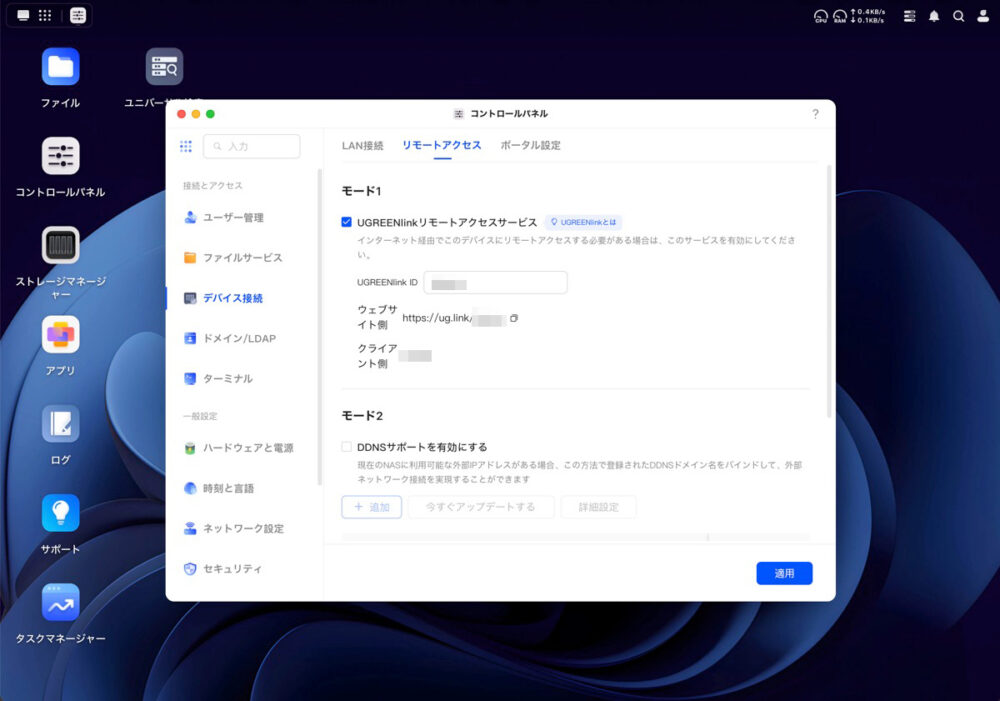Switch to the ポータル設定 tab

(530, 145)
